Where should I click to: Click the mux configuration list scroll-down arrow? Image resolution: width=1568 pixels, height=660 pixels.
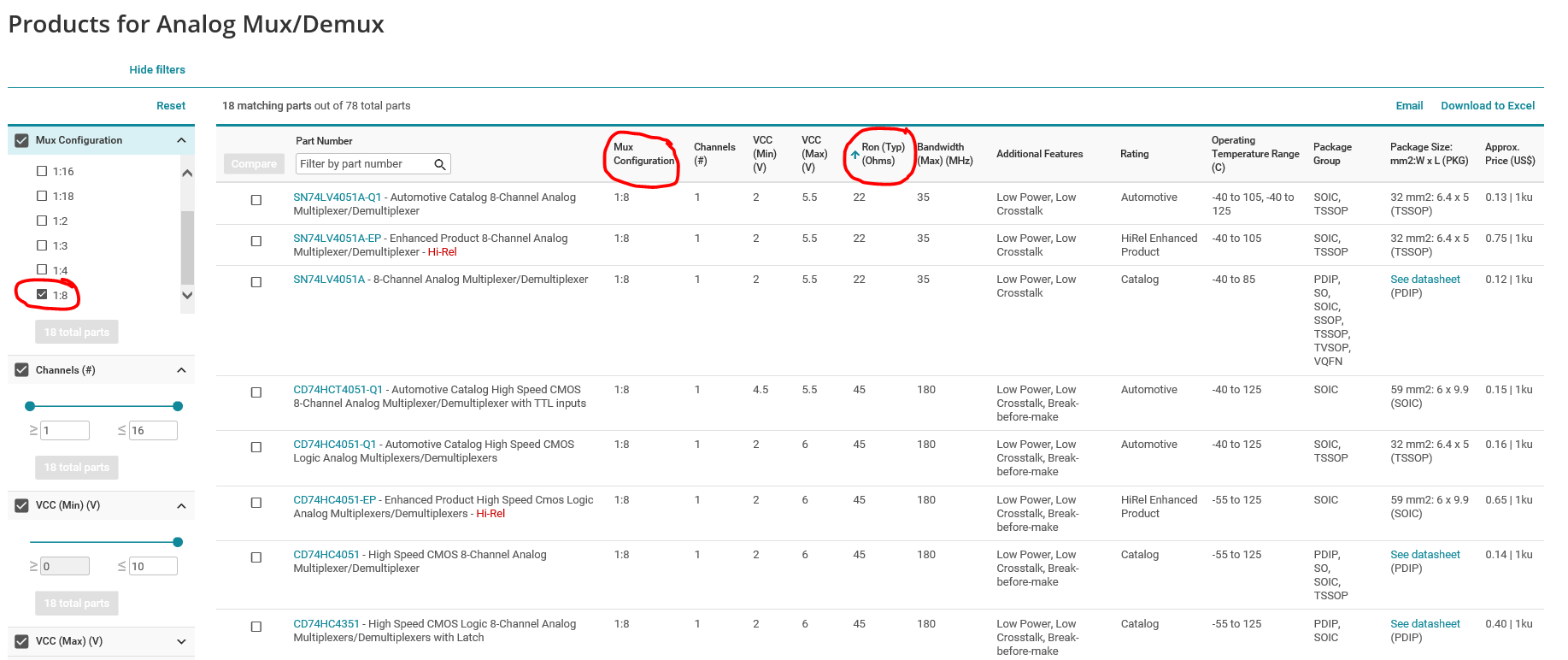tap(187, 295)
